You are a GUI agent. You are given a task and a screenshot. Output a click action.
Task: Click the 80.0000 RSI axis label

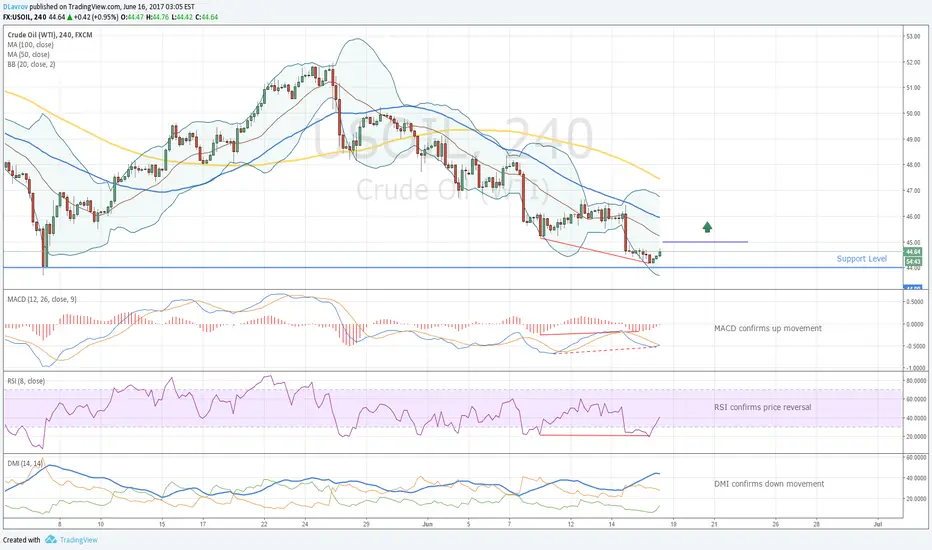[915, 381]
